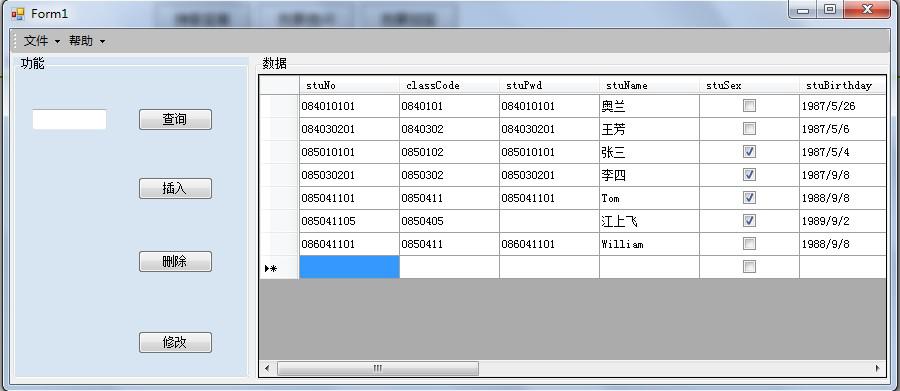900x391 pixels.
Task: Select classCode cell 0850302
Action: click(449, 175)
